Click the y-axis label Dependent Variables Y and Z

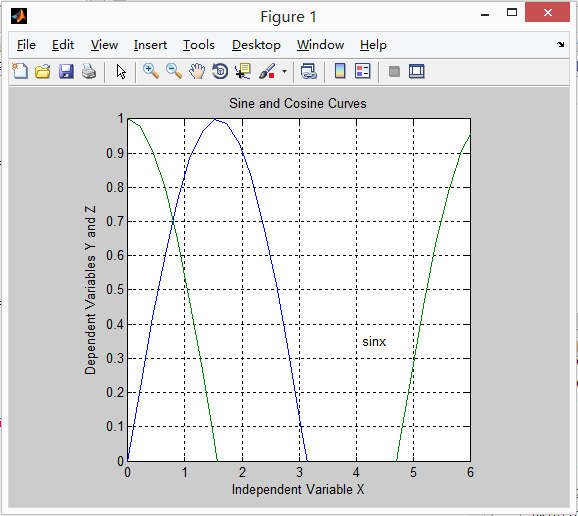click(x=90, y=290)
